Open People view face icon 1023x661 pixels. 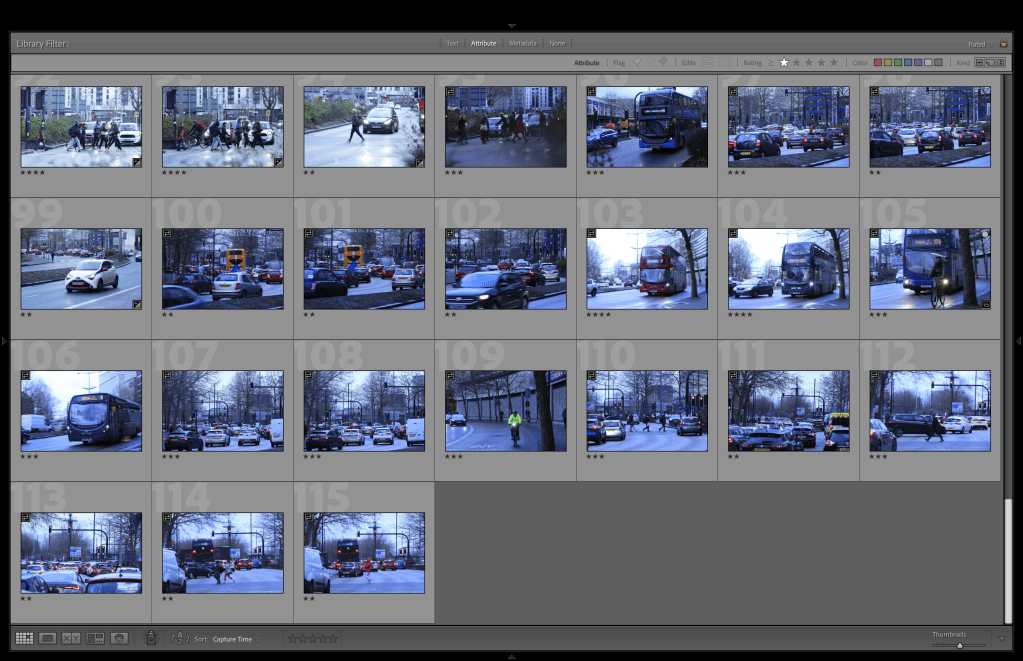pos(119,638)
